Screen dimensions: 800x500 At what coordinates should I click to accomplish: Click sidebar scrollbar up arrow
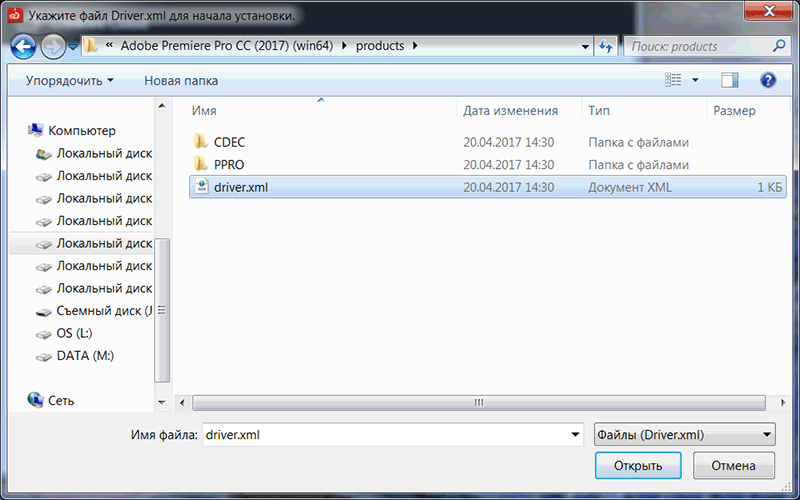[x=162, y=106]
